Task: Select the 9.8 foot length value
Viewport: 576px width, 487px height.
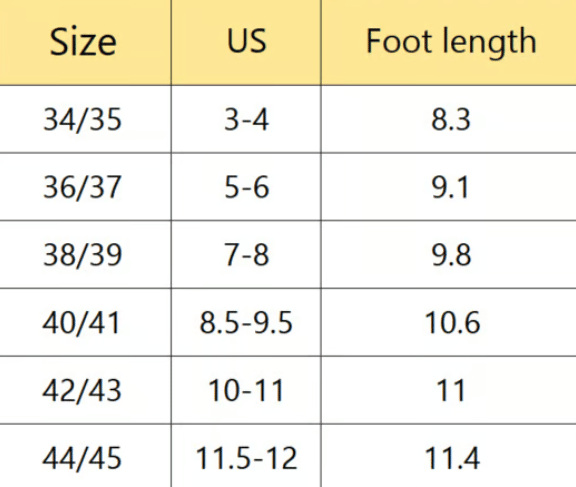Action: click(x=451, y=255)
